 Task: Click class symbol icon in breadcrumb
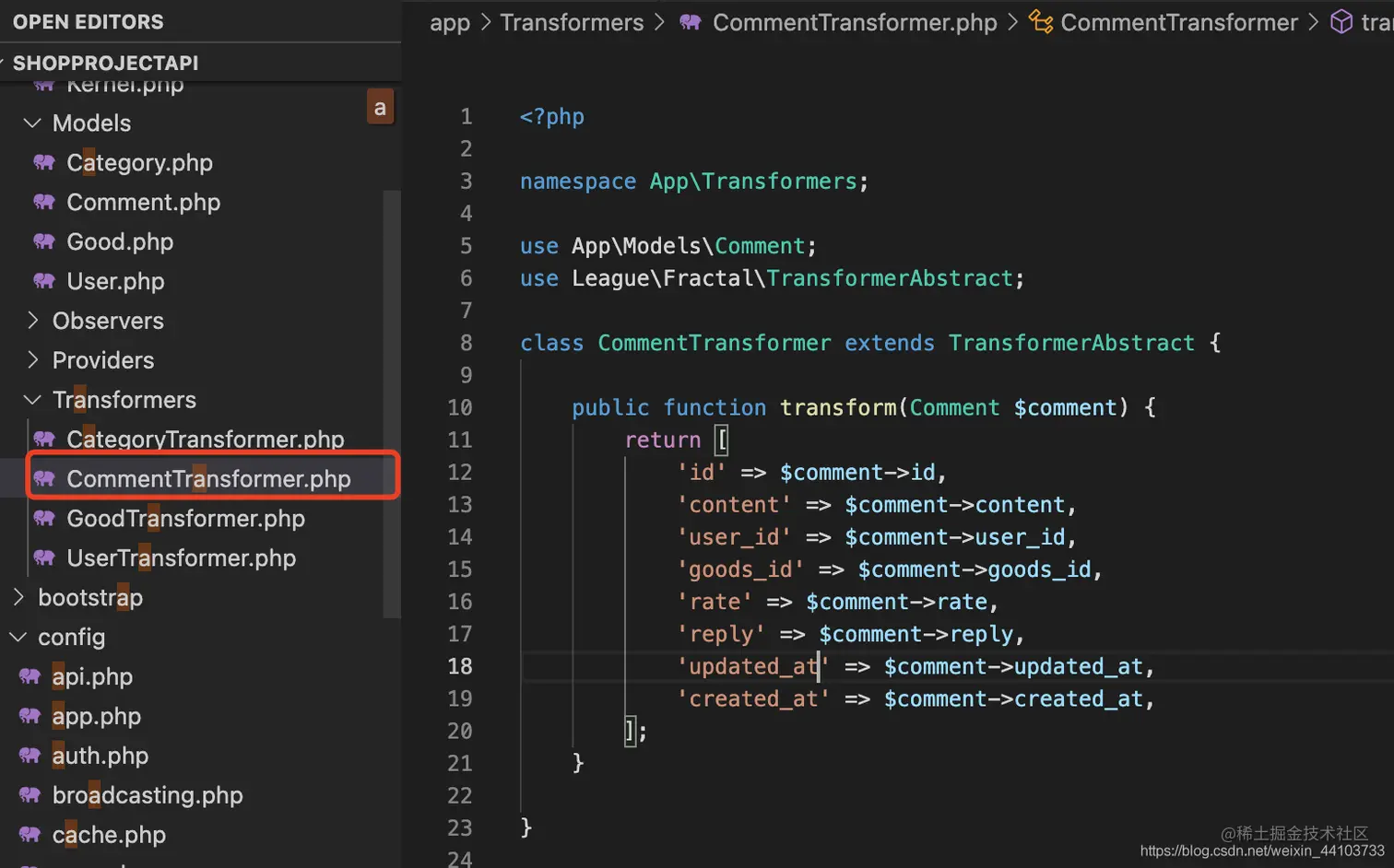pos(1041,22)
